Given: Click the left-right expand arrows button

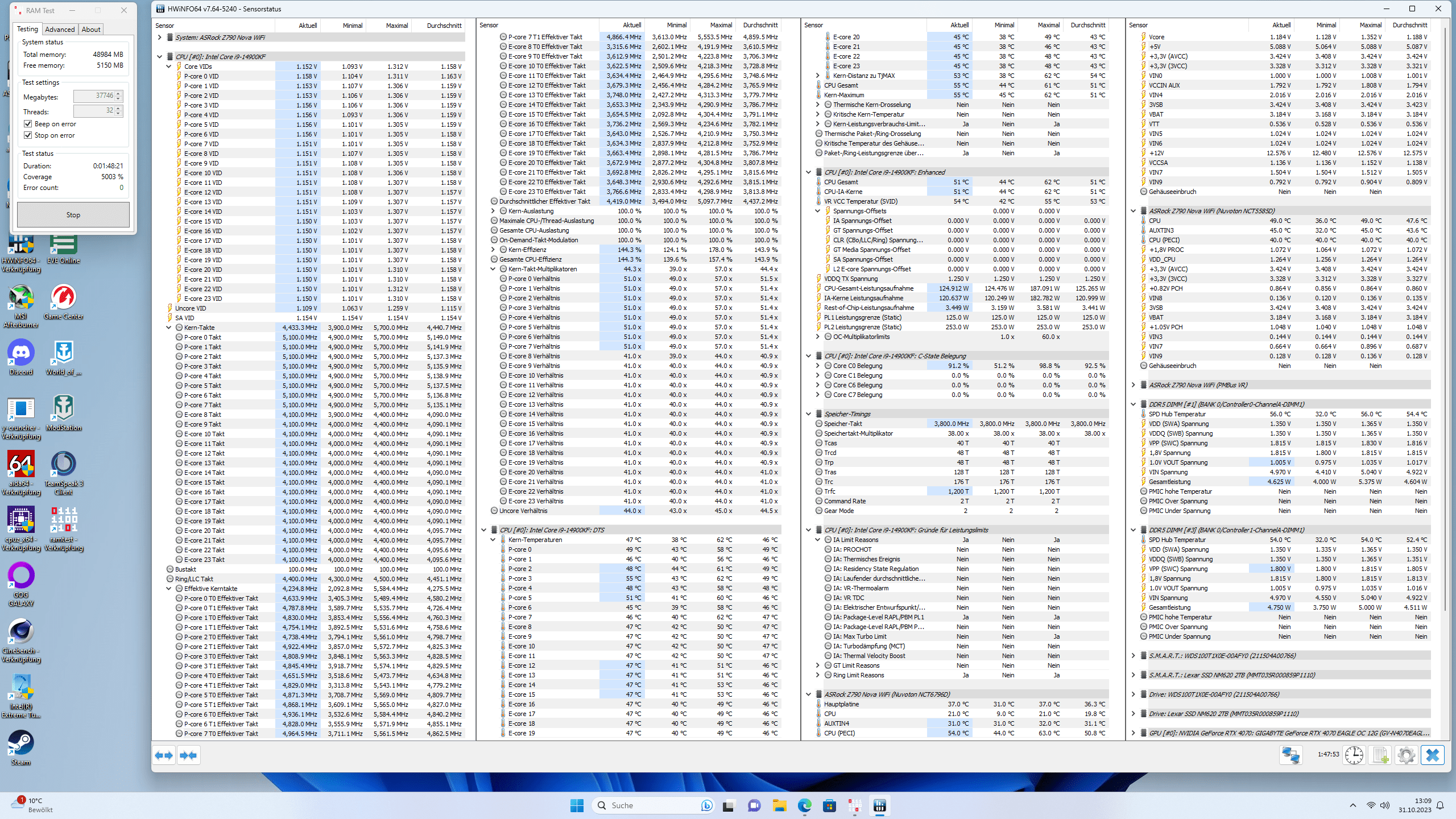Looking at the screenshot, I should point(164,755).
